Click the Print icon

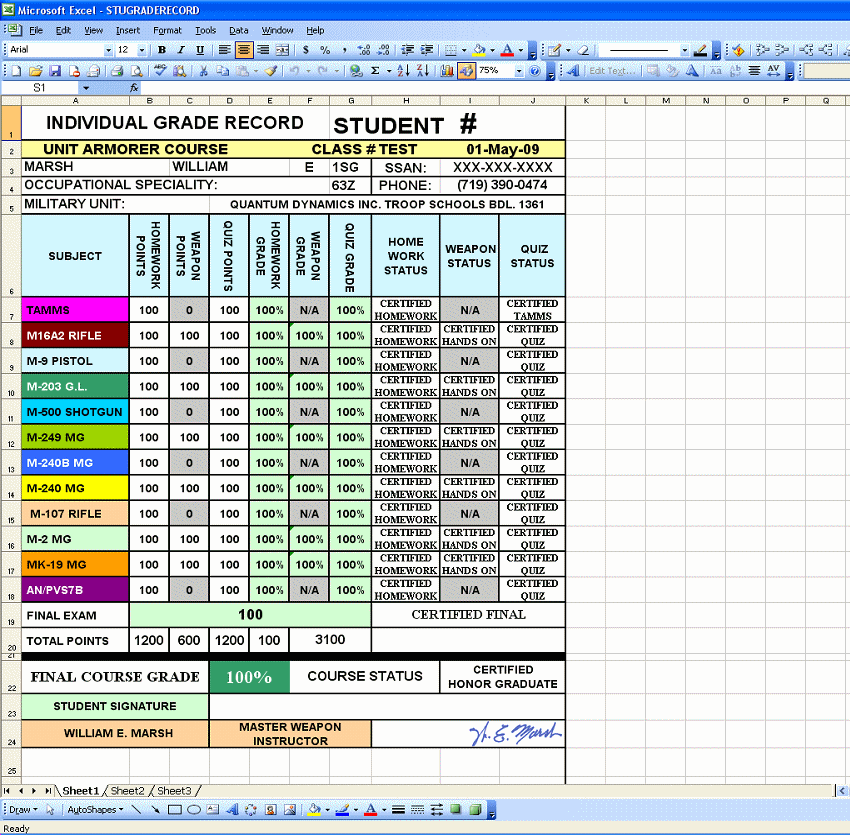[117, 70]
